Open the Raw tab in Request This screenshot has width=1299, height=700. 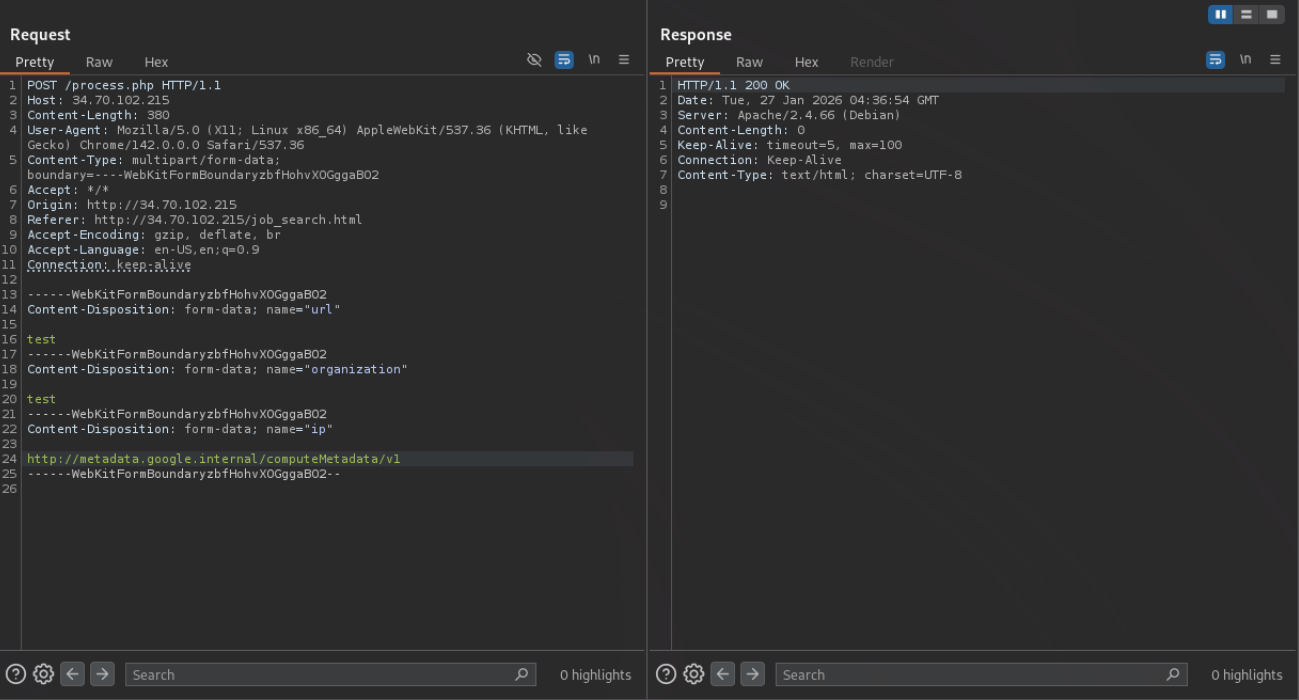tap(99, 62)
